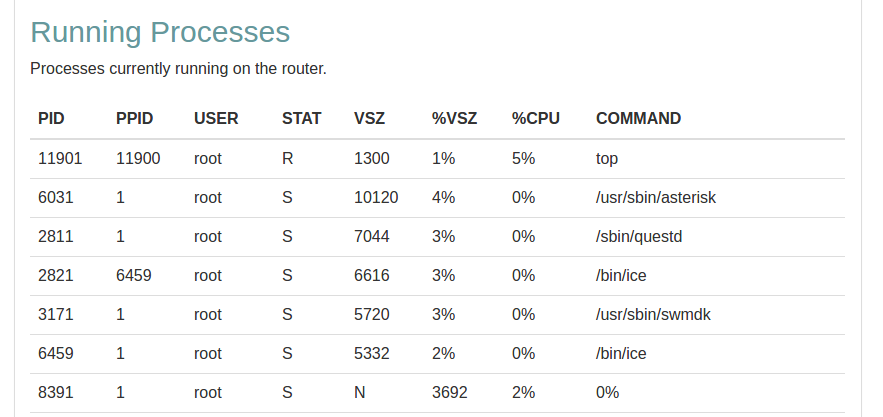Click PID 8391 in the last row

click(55, 393)
